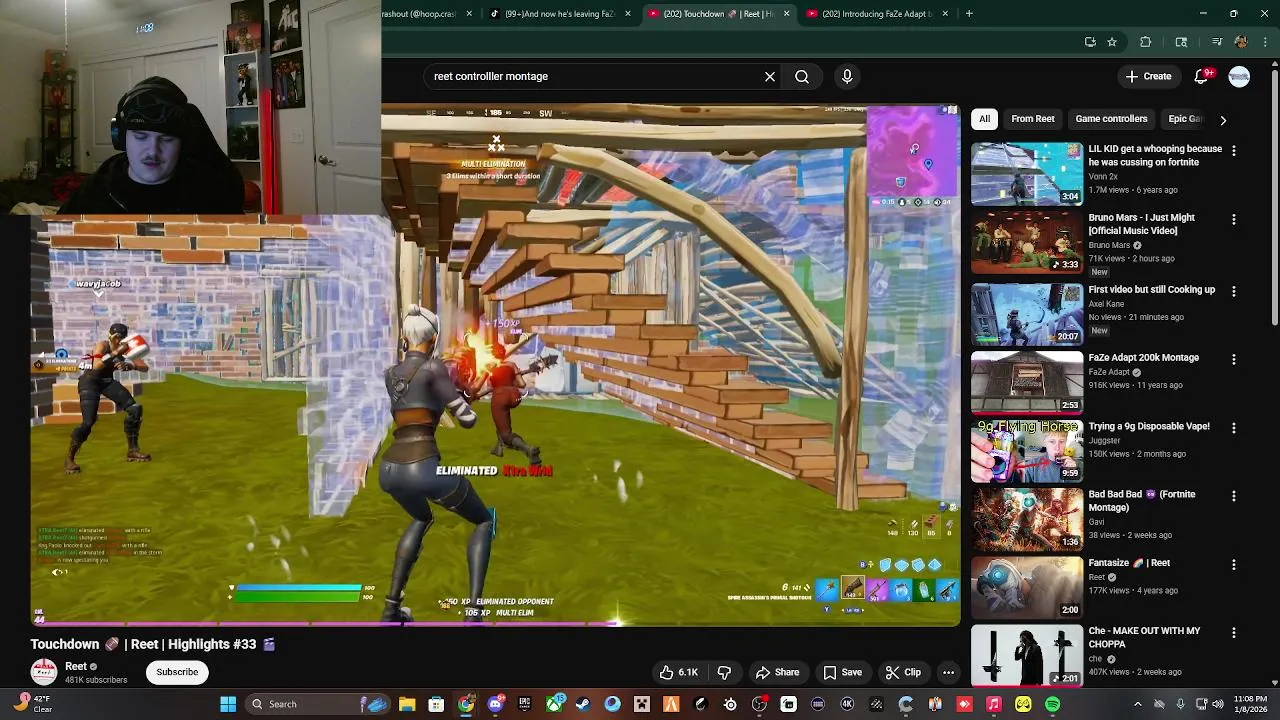The image size is (1280, 720).
Task: Open options for Bad Bad Bad montage
Action: tap(1234, 496)
